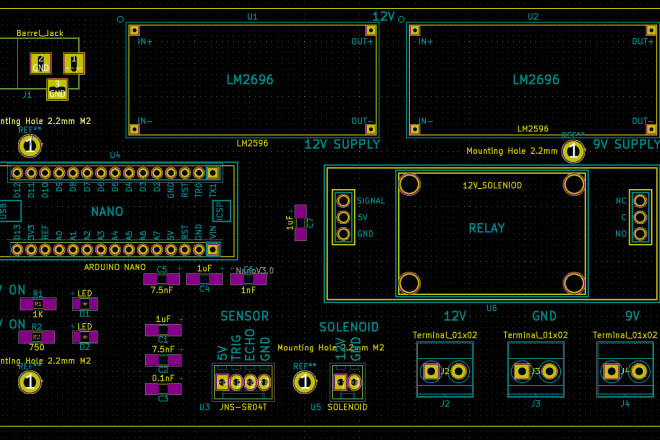Click pad 2 GND of the barrel jack
Viewport: 660px width, 440px height.
pos(41,63)
